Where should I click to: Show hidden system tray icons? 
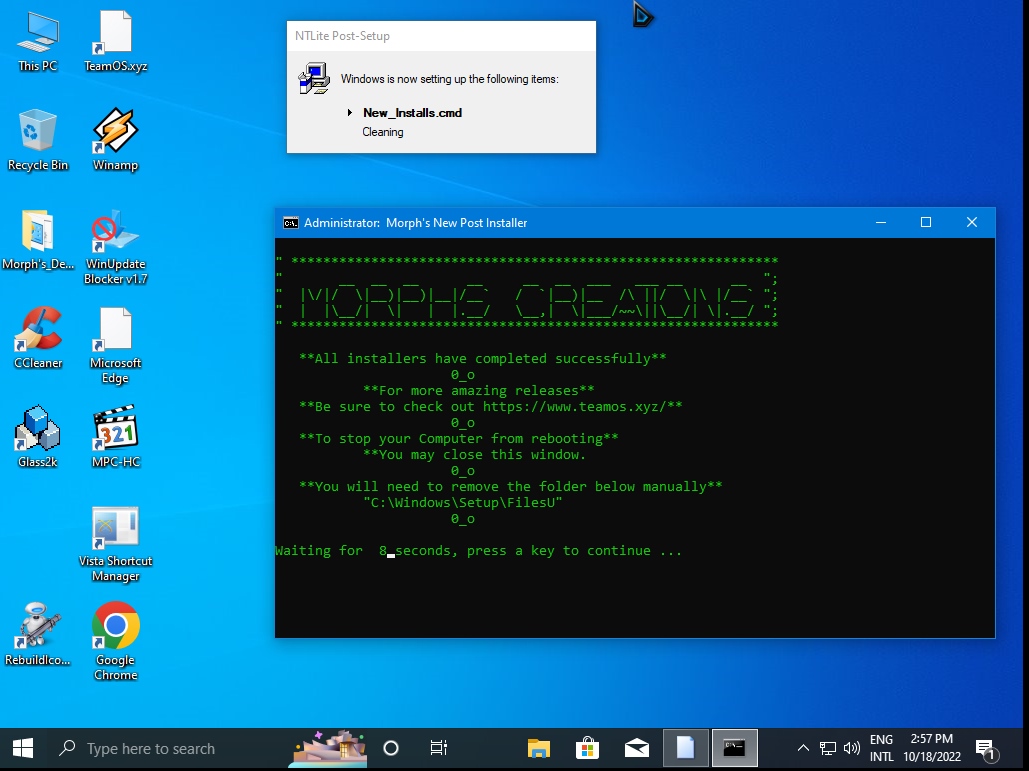tap(803, 748)
